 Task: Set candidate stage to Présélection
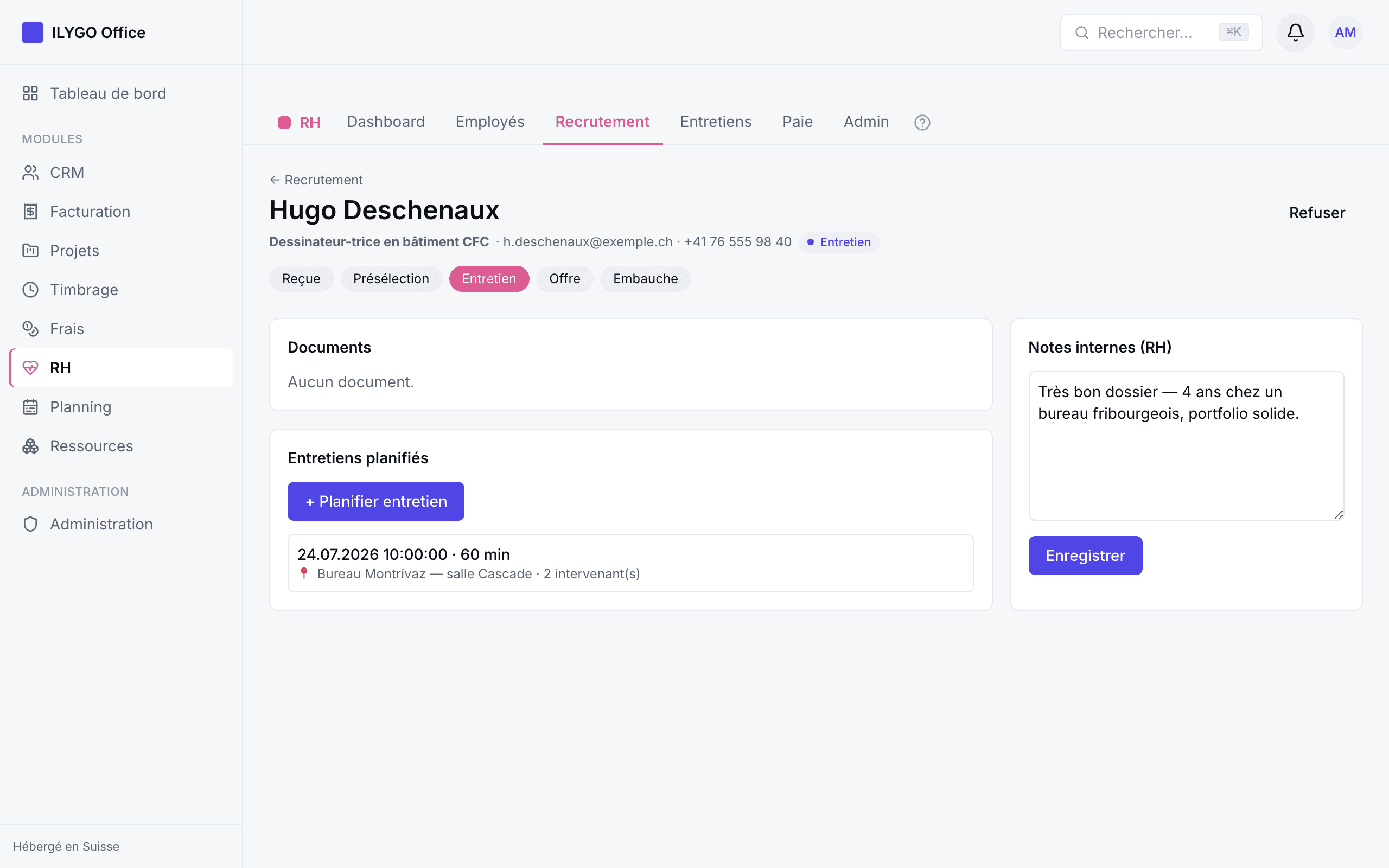pyautogui.click(x=391, y=279)
